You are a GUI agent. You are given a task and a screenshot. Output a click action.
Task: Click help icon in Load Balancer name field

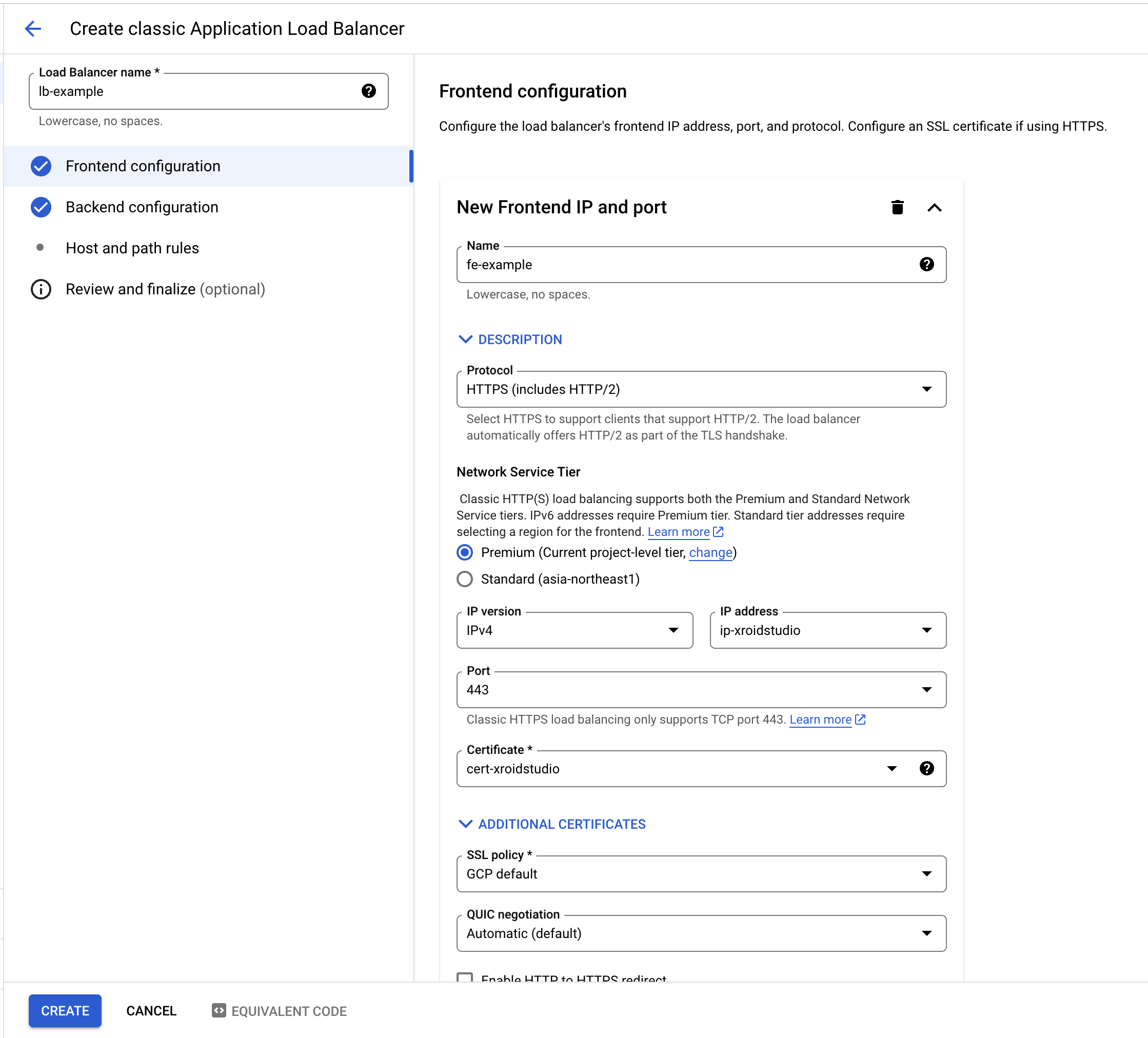tap(368, 91)
